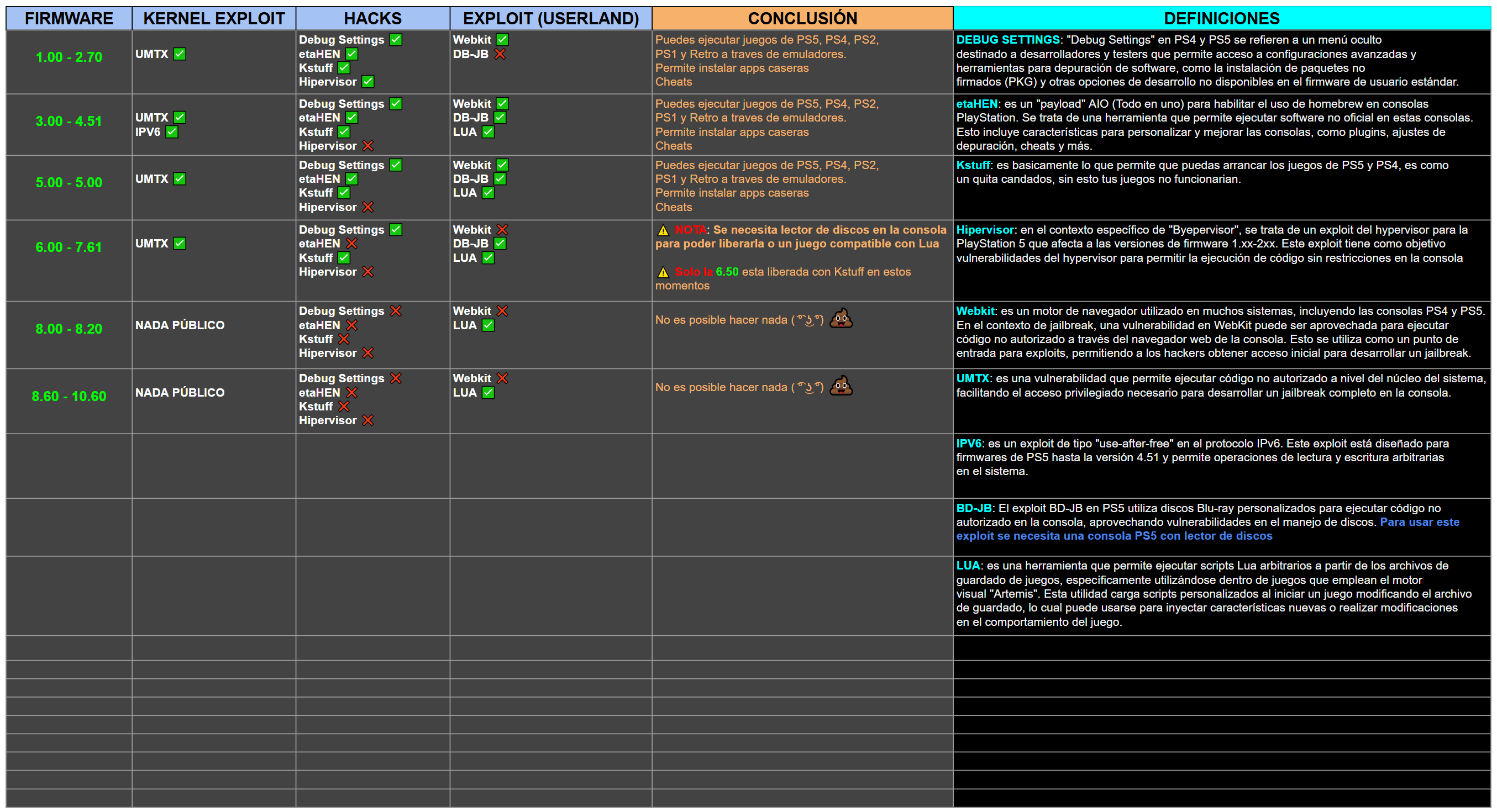Click the green check beside Webkit in row 5.00 - 5.00
Viewport: 1497px width, 812px height.
[503, 165]
